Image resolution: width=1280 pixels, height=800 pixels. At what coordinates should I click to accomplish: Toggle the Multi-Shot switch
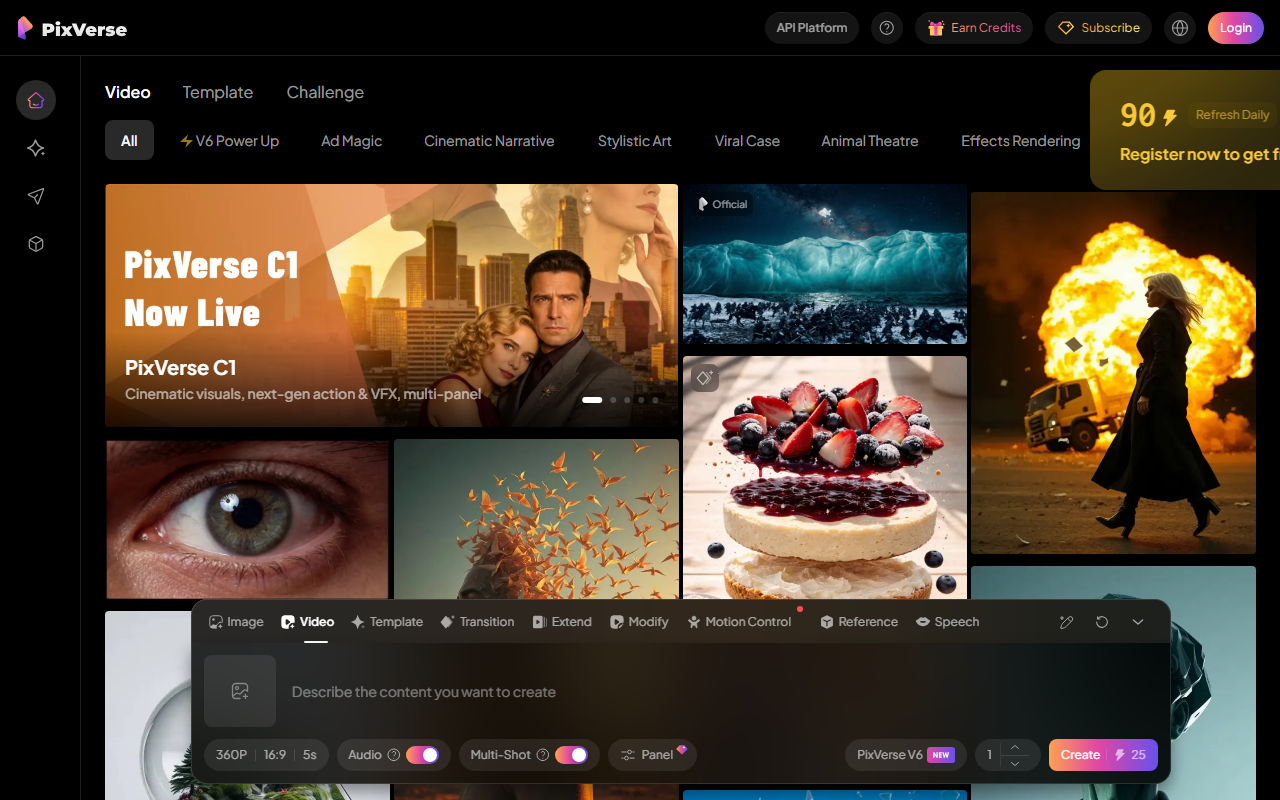pos(571,755)
